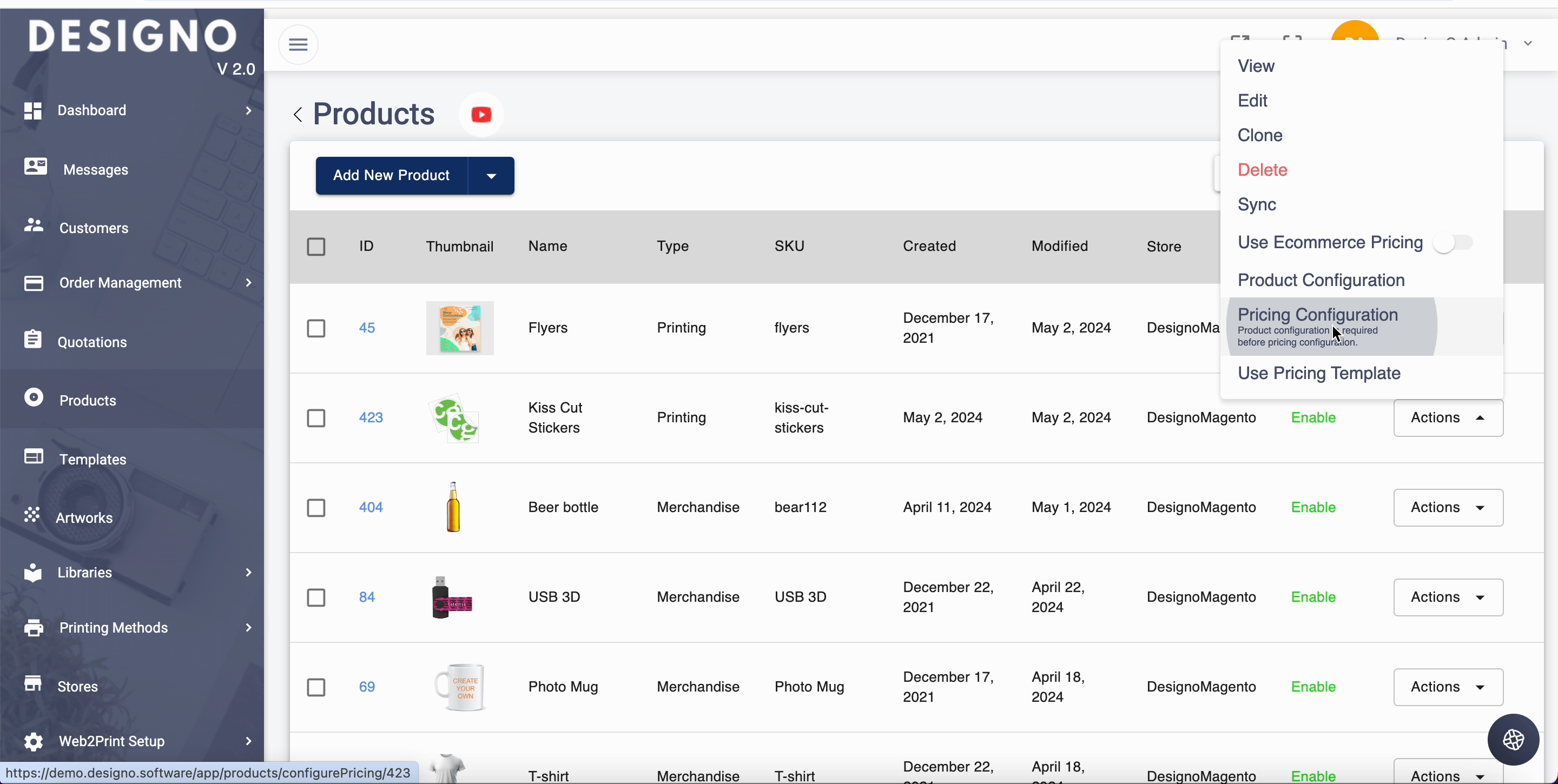Click the hamburger menu icon

pos(298,45)
